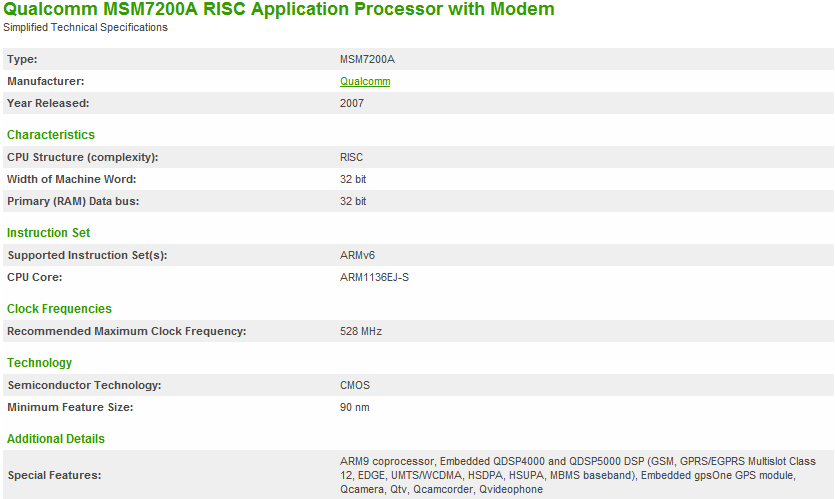Screen dimensions: 835x499
Task: Click 'Primary (RAM) Data bus:' label
Action: tap(73, 201)
